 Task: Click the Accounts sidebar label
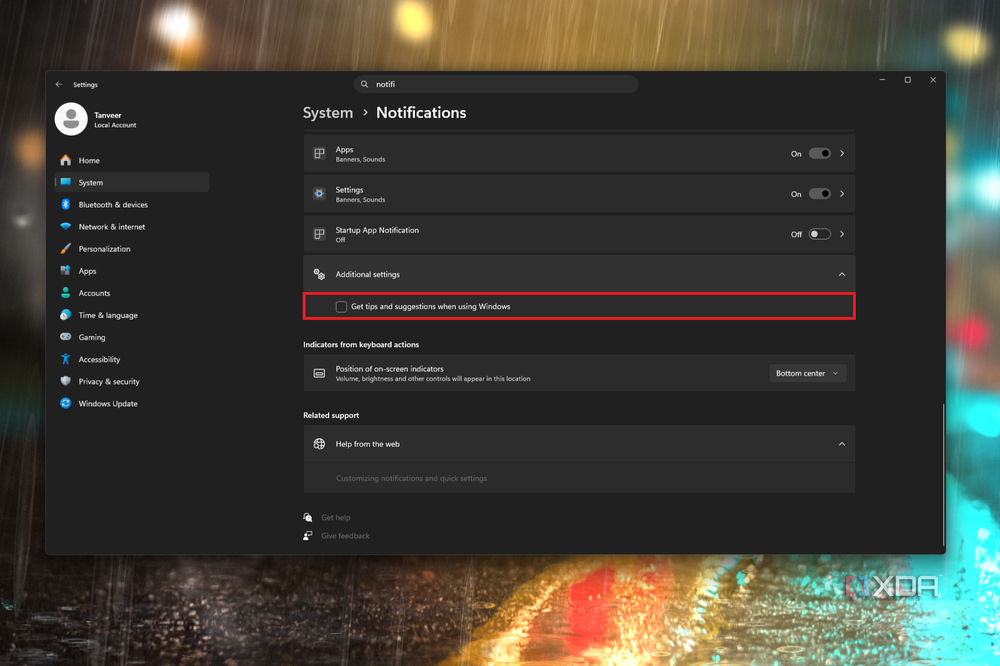tap(94, 293)
